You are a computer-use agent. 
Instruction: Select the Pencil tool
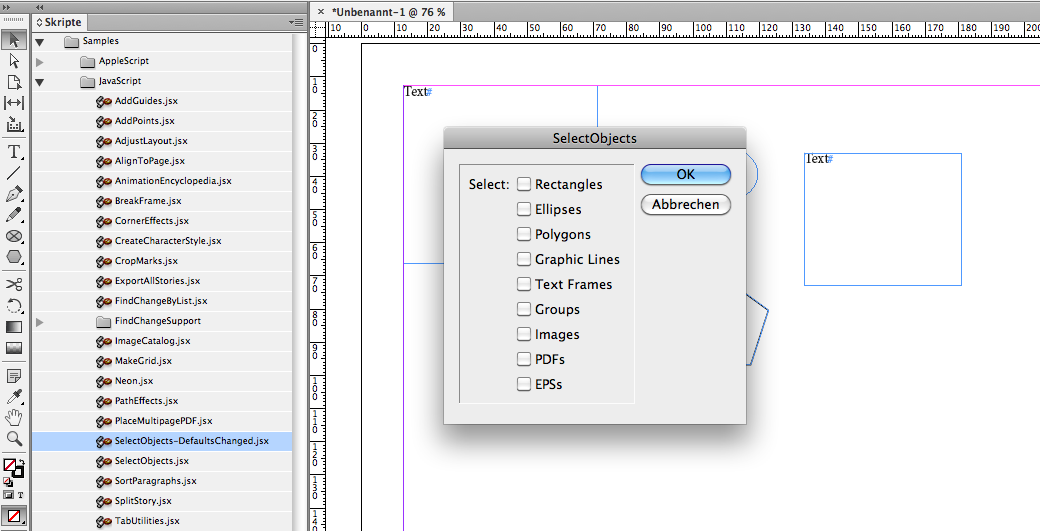pyautogui.click(x=14, y=215)
